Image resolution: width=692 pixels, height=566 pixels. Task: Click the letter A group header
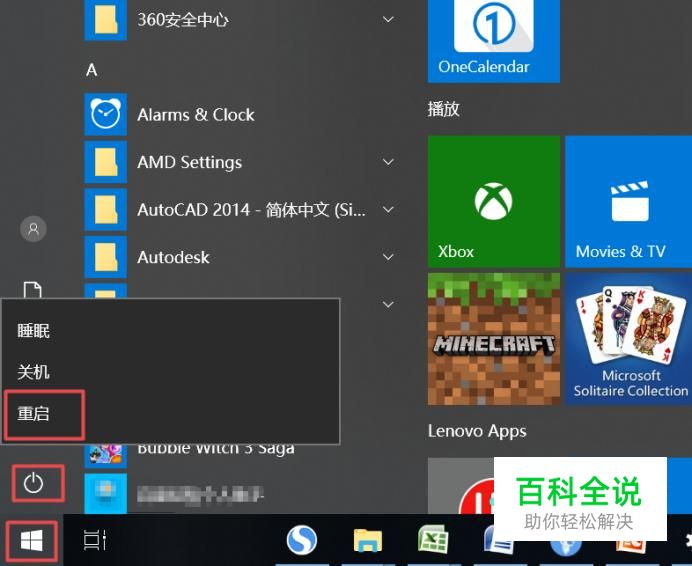[91, 70]
